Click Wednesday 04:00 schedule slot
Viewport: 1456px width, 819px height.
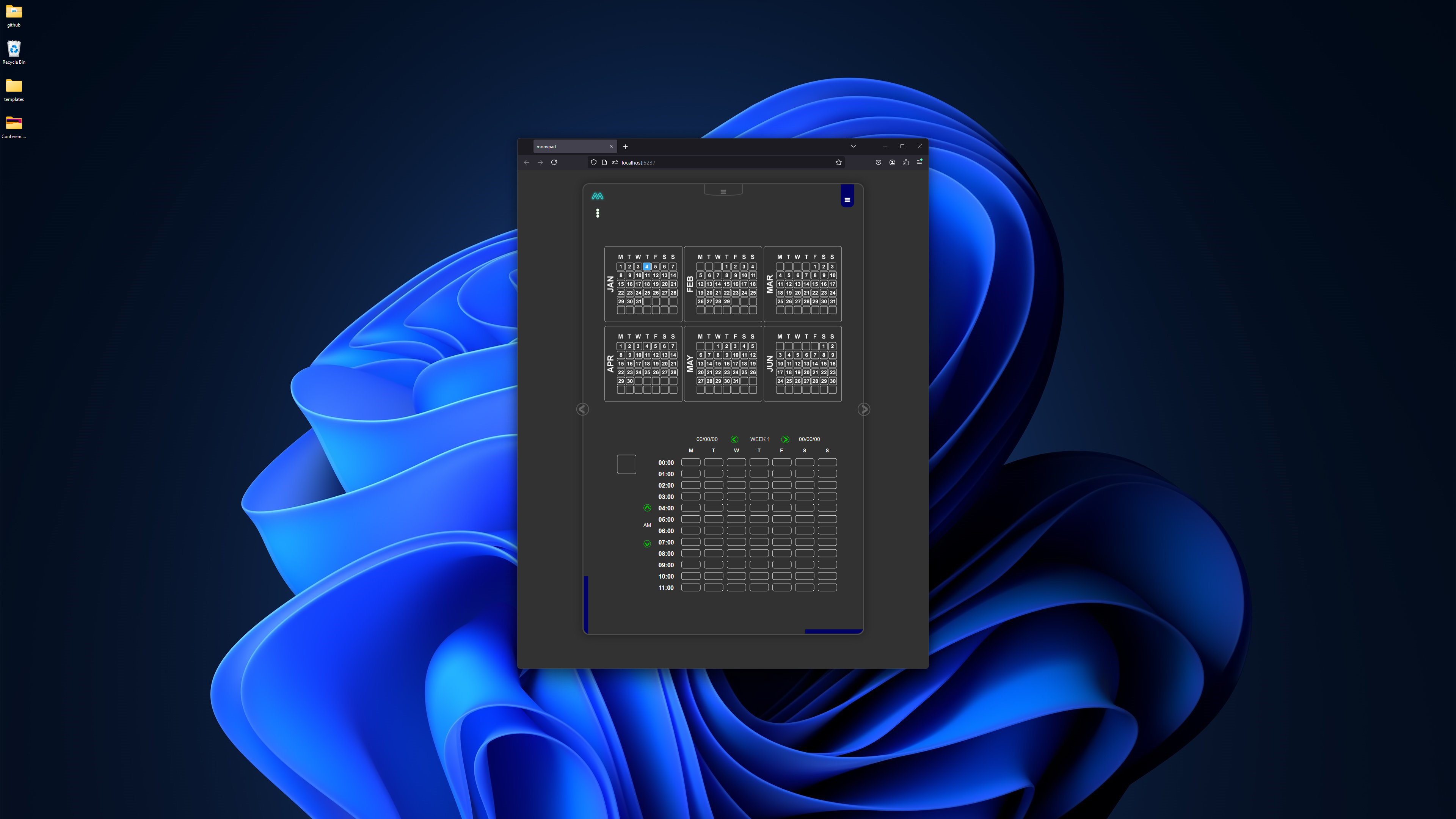[736, 508]
